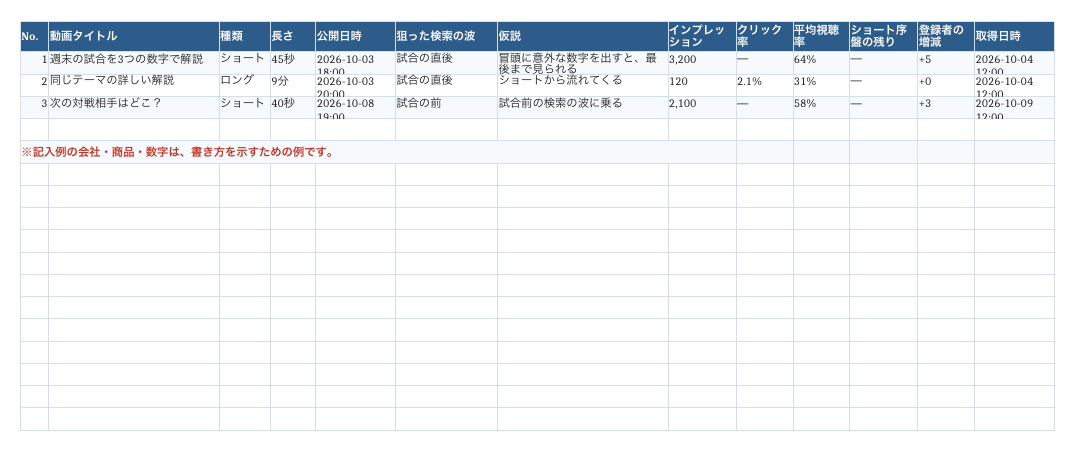Select the "9分" length cell
This screenshot has height=451, width=1075.
point(293,85)
